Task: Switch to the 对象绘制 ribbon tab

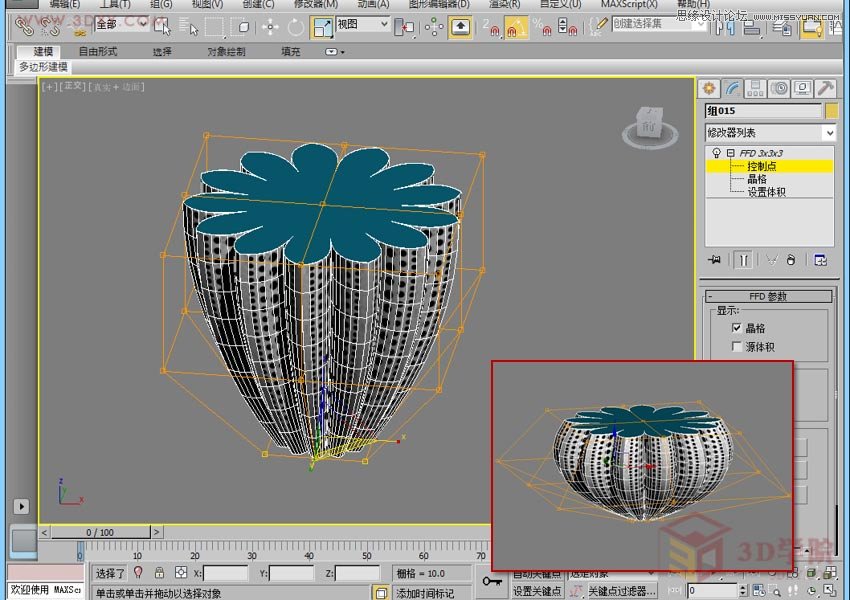Action: (226, 51)
